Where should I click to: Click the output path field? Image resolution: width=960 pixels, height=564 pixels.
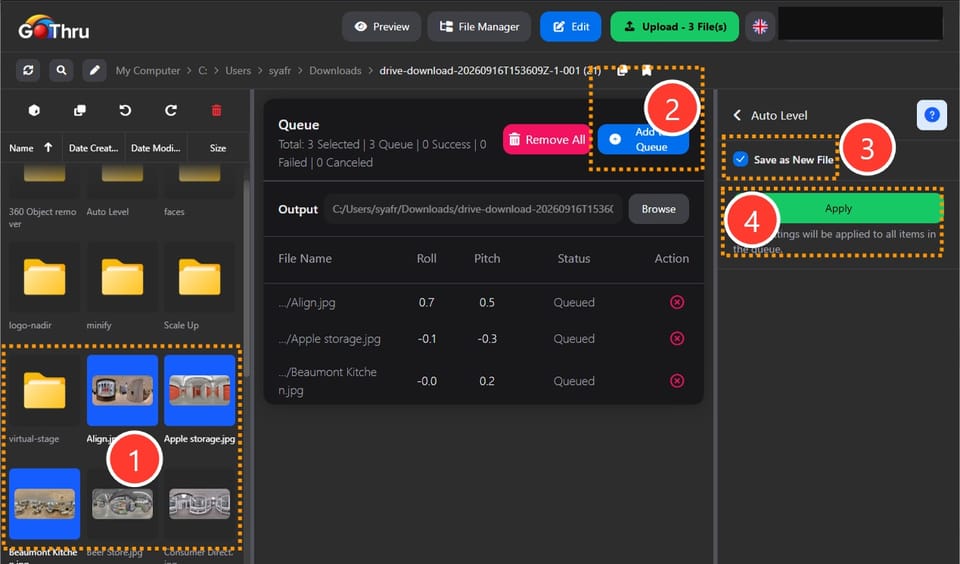pyautogui.click(x=473, y=209)
